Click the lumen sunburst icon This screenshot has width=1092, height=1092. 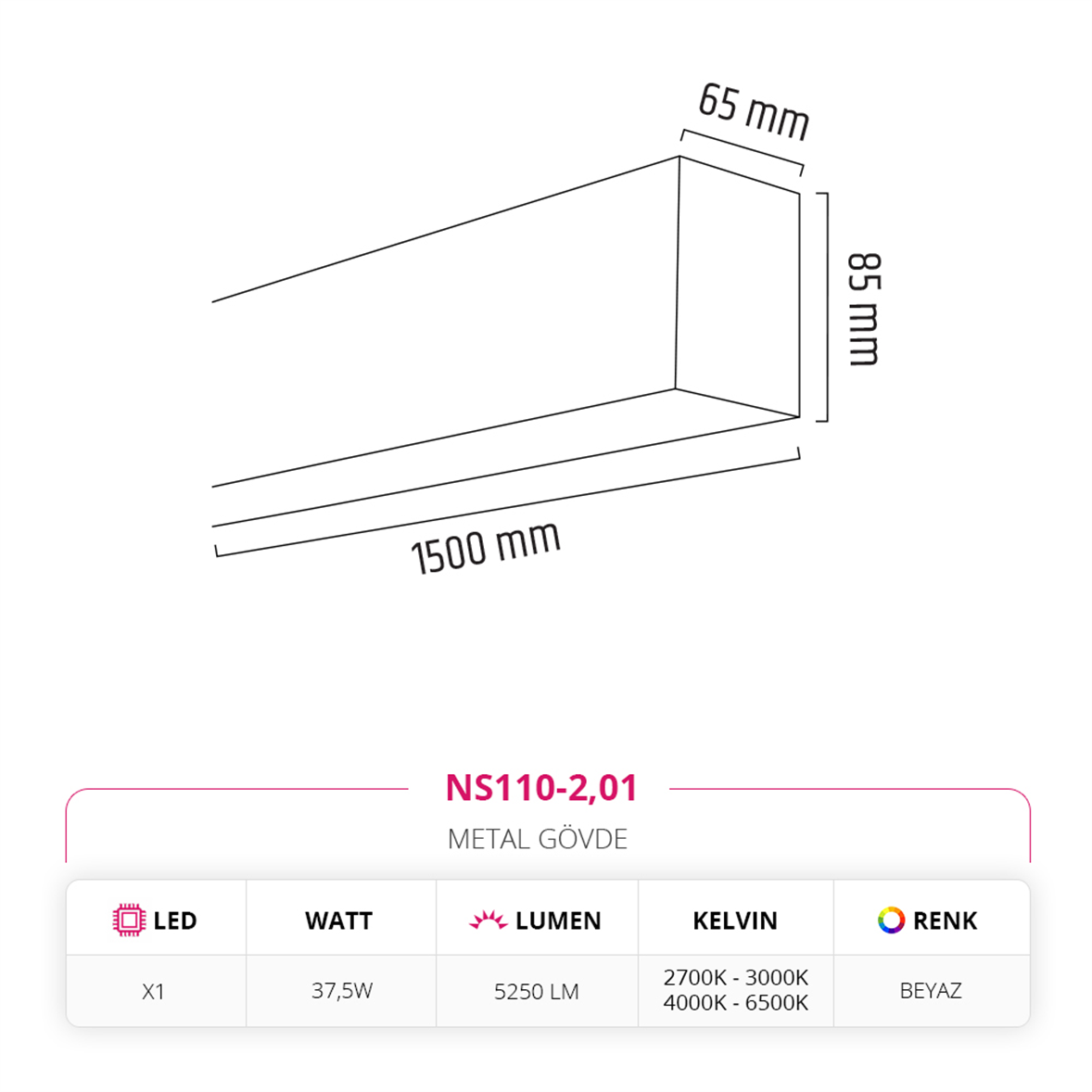click(488, 921)
